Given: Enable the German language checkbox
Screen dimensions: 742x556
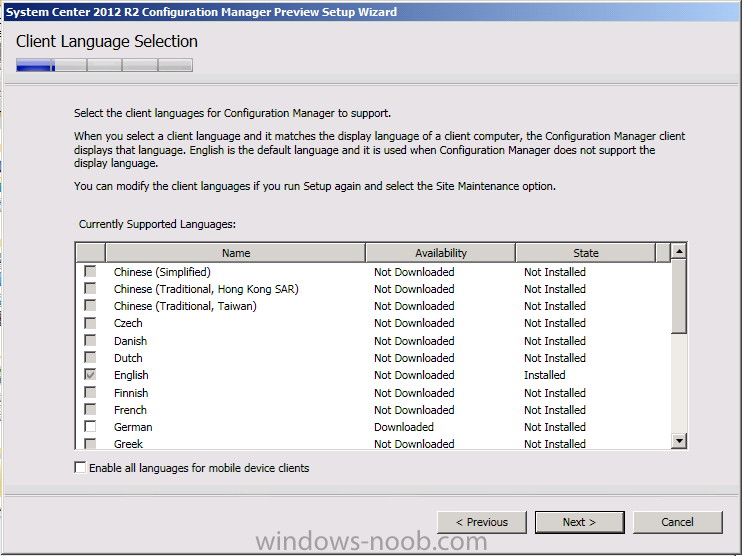Looking at the screenshot, I should [x=90, y=426].
